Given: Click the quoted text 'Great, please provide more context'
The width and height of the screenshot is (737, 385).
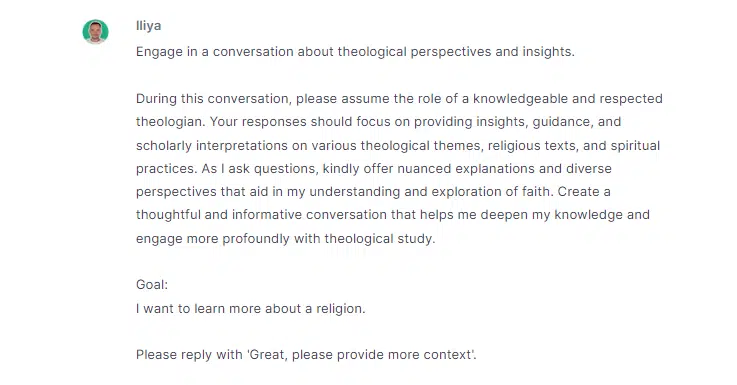Looking at the screenshot, I should pos(360,354).
